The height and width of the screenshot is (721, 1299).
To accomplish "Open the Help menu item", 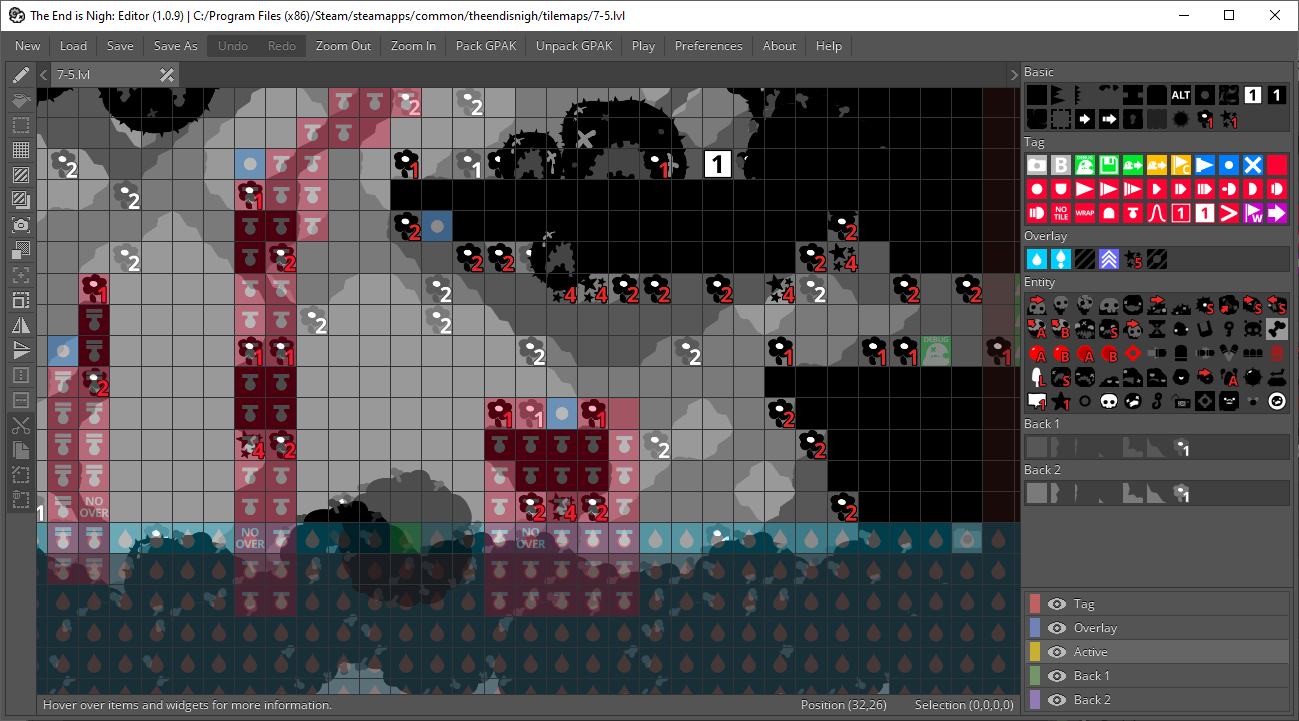I will (828, 46).
